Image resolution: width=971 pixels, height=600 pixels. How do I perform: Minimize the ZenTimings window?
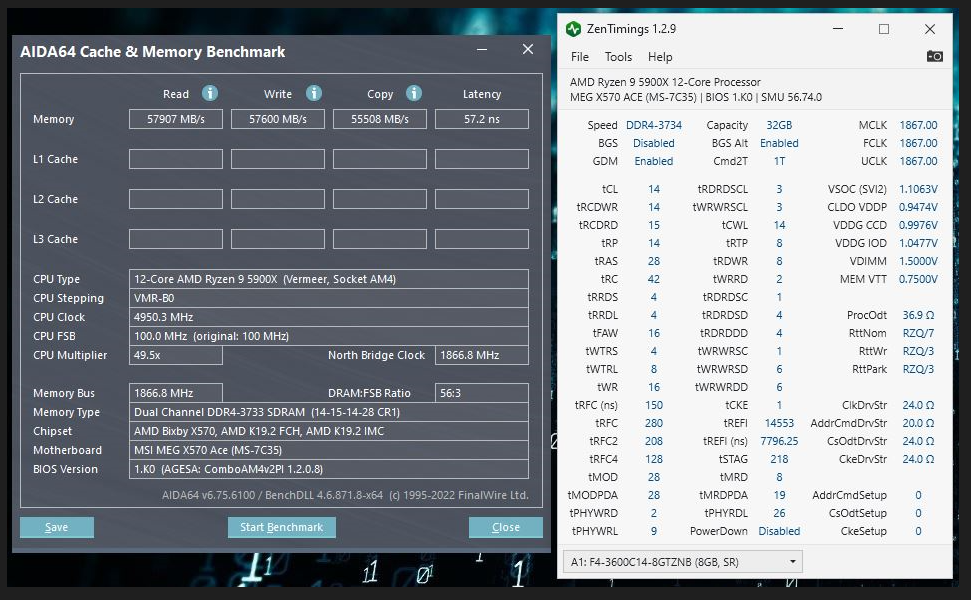pyautogui.click(x=838, y=29)
